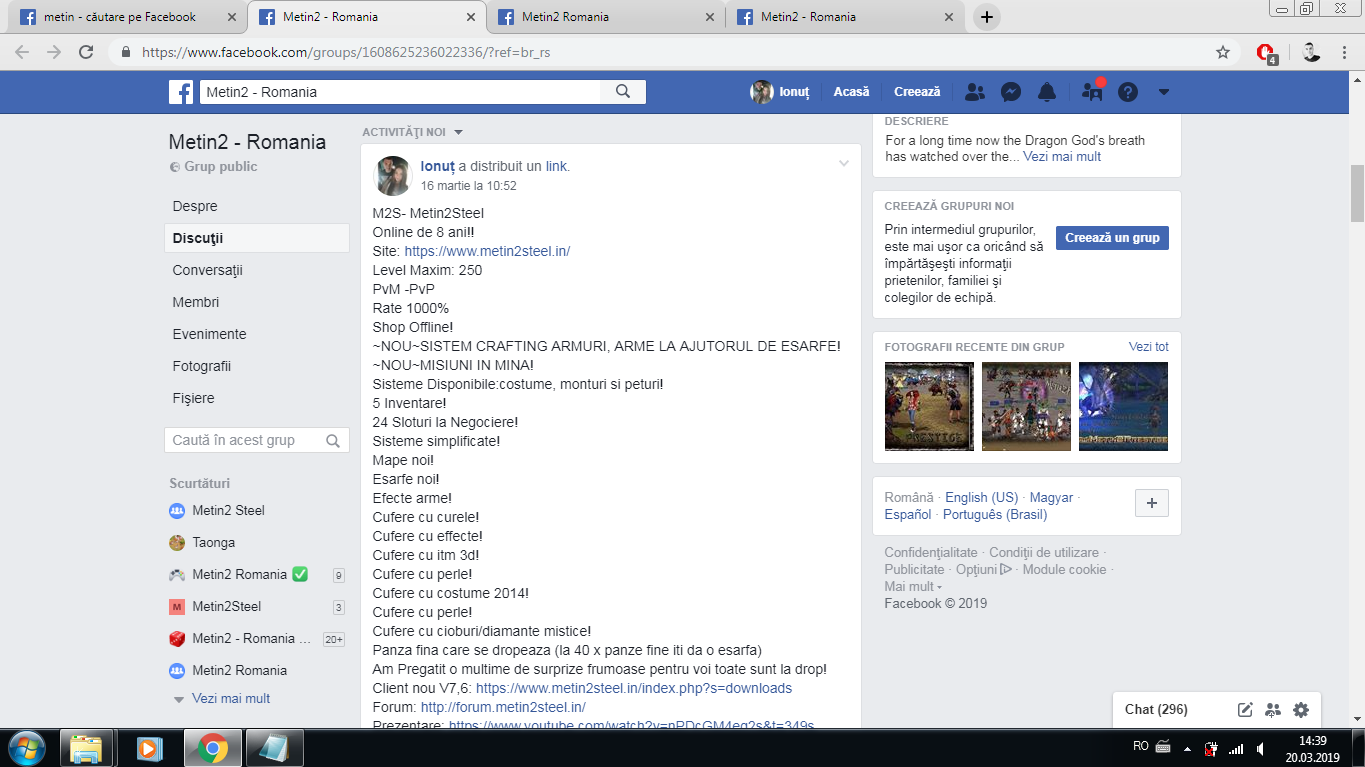
Task: Open groups notification icon with red badge
Action: (x=1093, y=92)
